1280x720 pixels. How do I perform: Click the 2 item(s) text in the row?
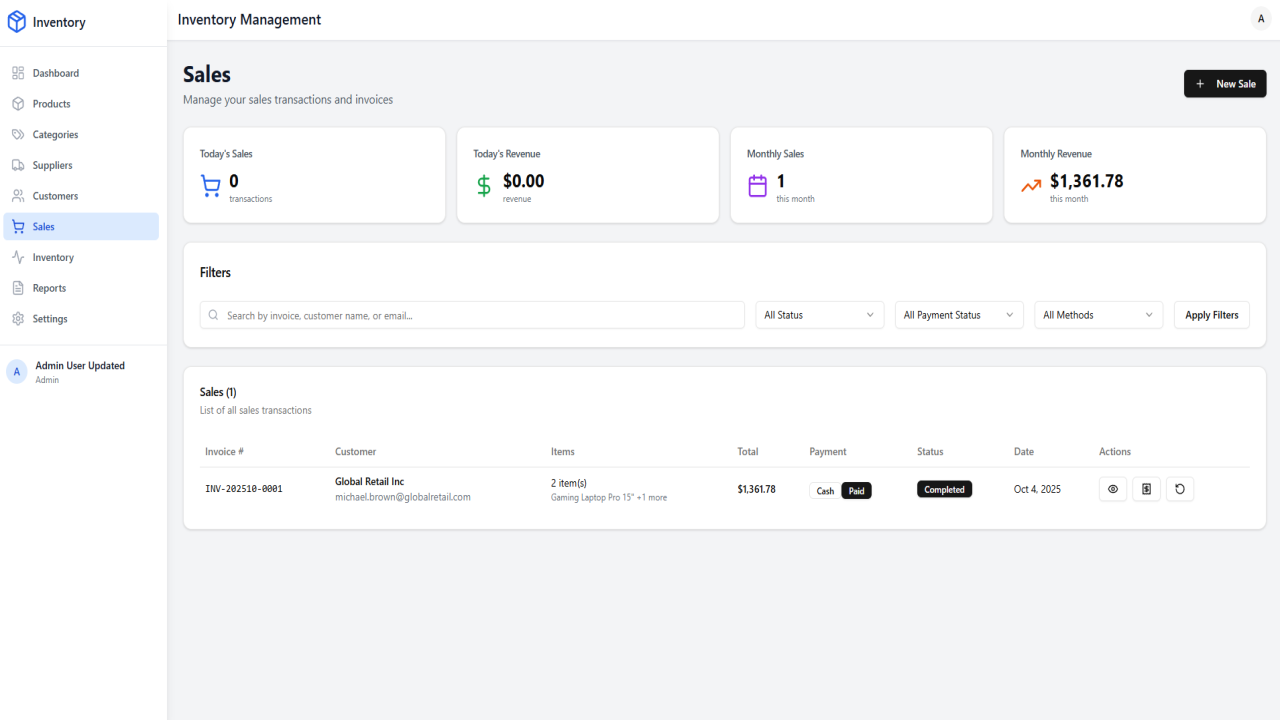(569, 483)
